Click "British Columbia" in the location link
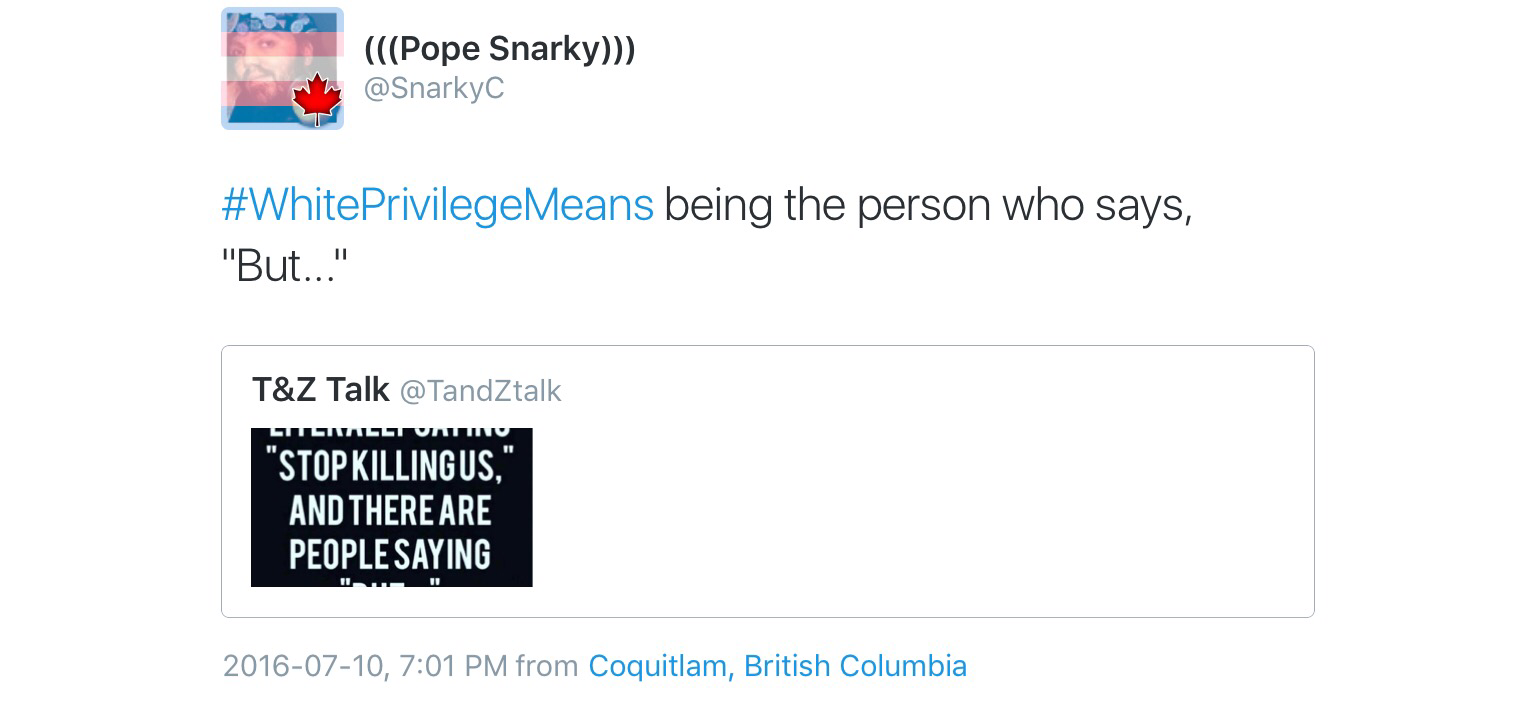Screen dimensions: 1526x701 855,666
